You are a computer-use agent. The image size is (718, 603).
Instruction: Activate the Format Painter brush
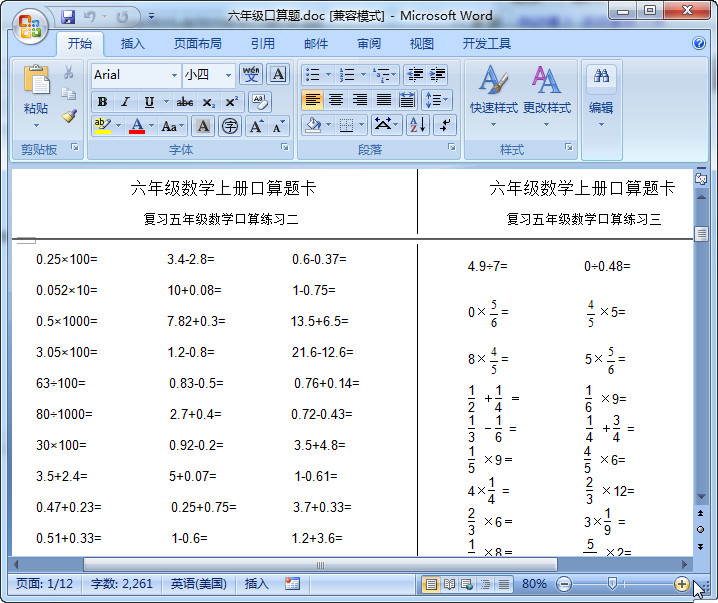(69, 116)
